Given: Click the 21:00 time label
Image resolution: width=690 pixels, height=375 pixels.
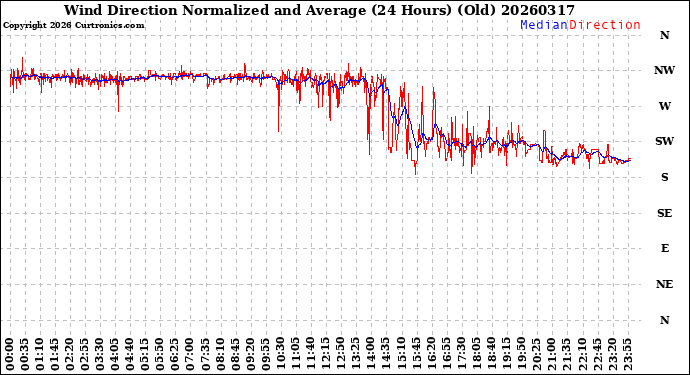Looking at the screenshot, I should [550, 355].
